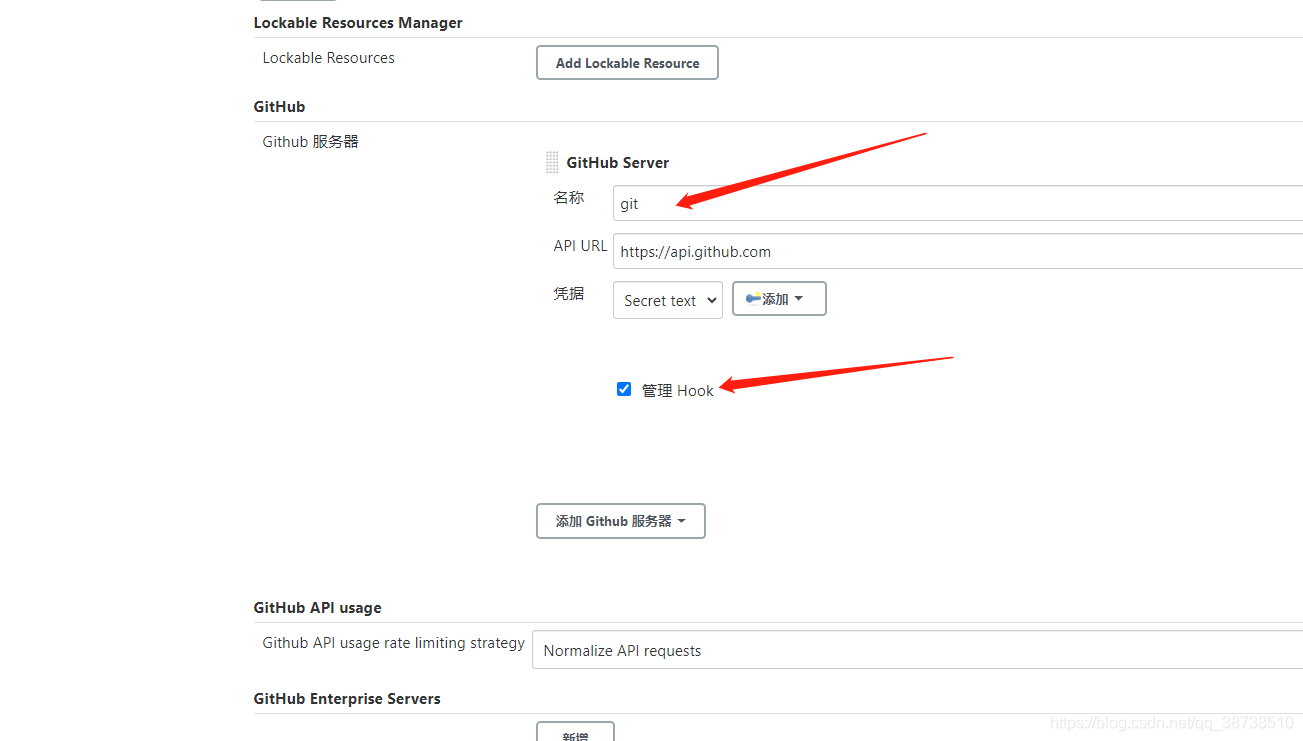This screenshot has width=1303, height=741.
Task: Open the Secret text credentials dropdown
Action: coord(668,300)
